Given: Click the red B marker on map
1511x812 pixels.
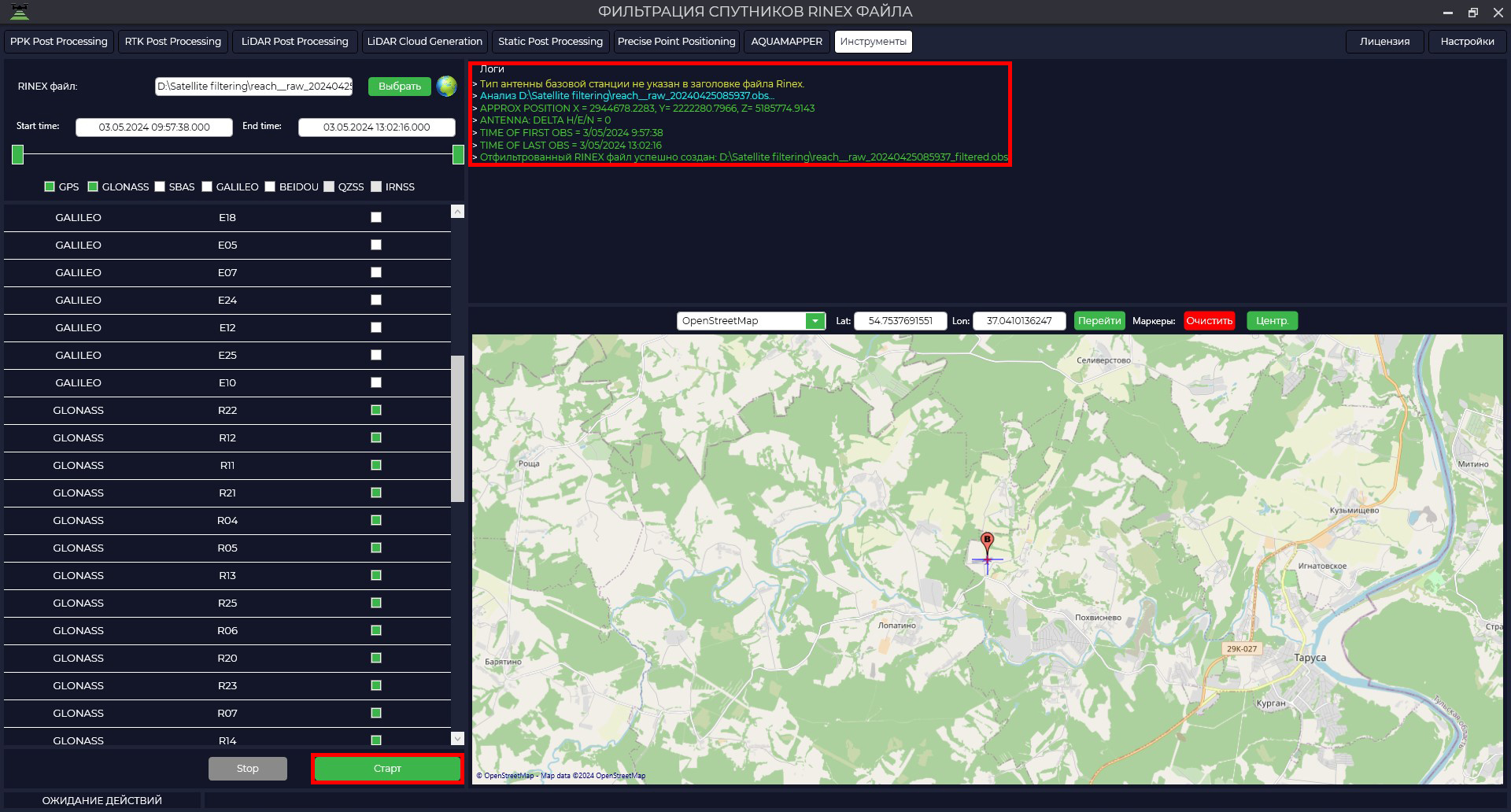Looking at the screenshot, I should click(x=987, y=543).
